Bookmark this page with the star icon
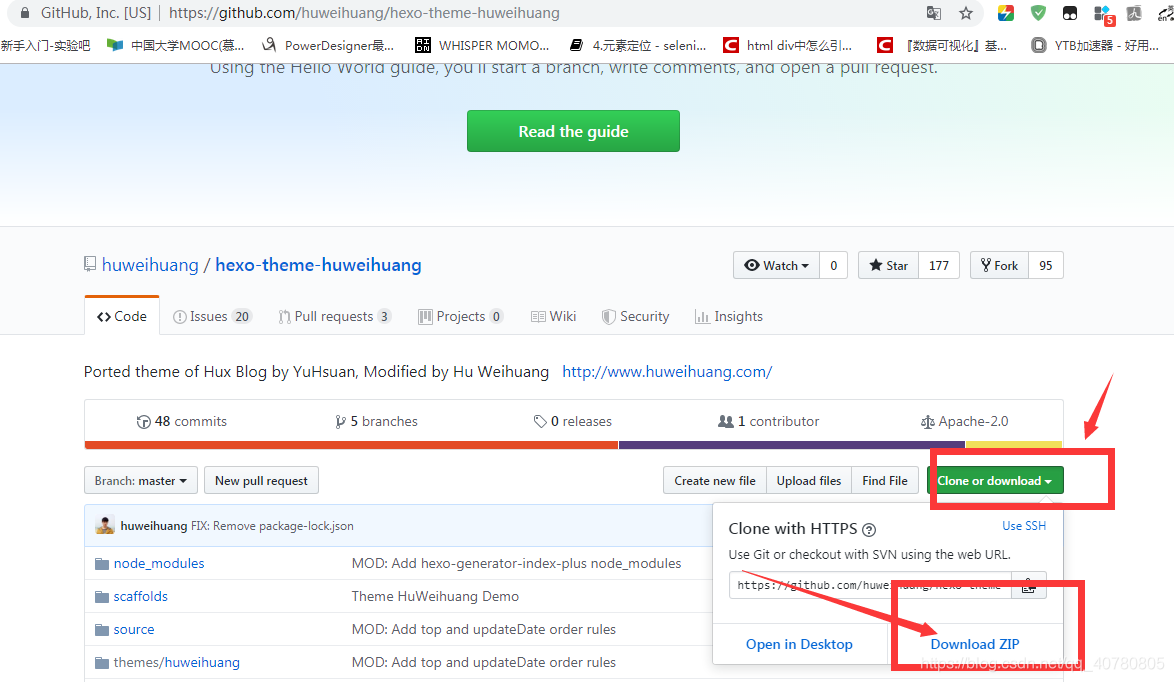 (x=966, y=13)
